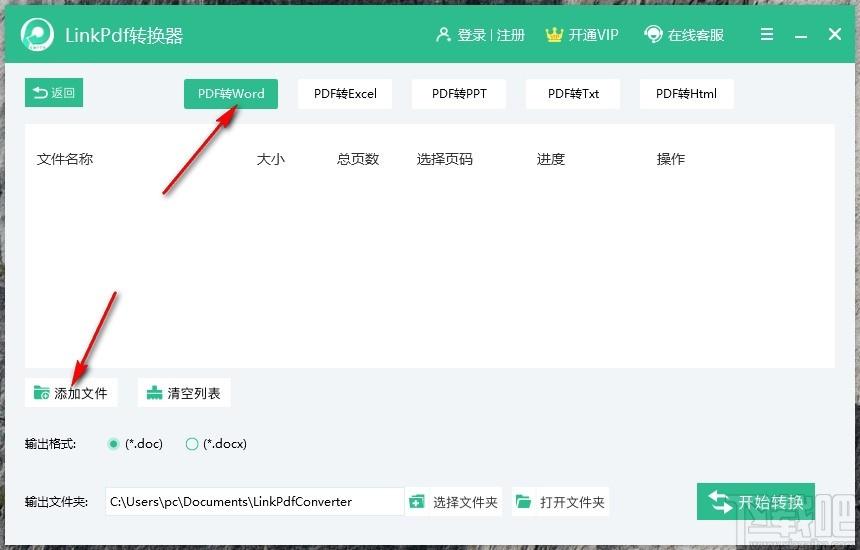This screenshot has height=550, width=860.
Task: Switch to PDF转Html tab
Action: point(687,94)
